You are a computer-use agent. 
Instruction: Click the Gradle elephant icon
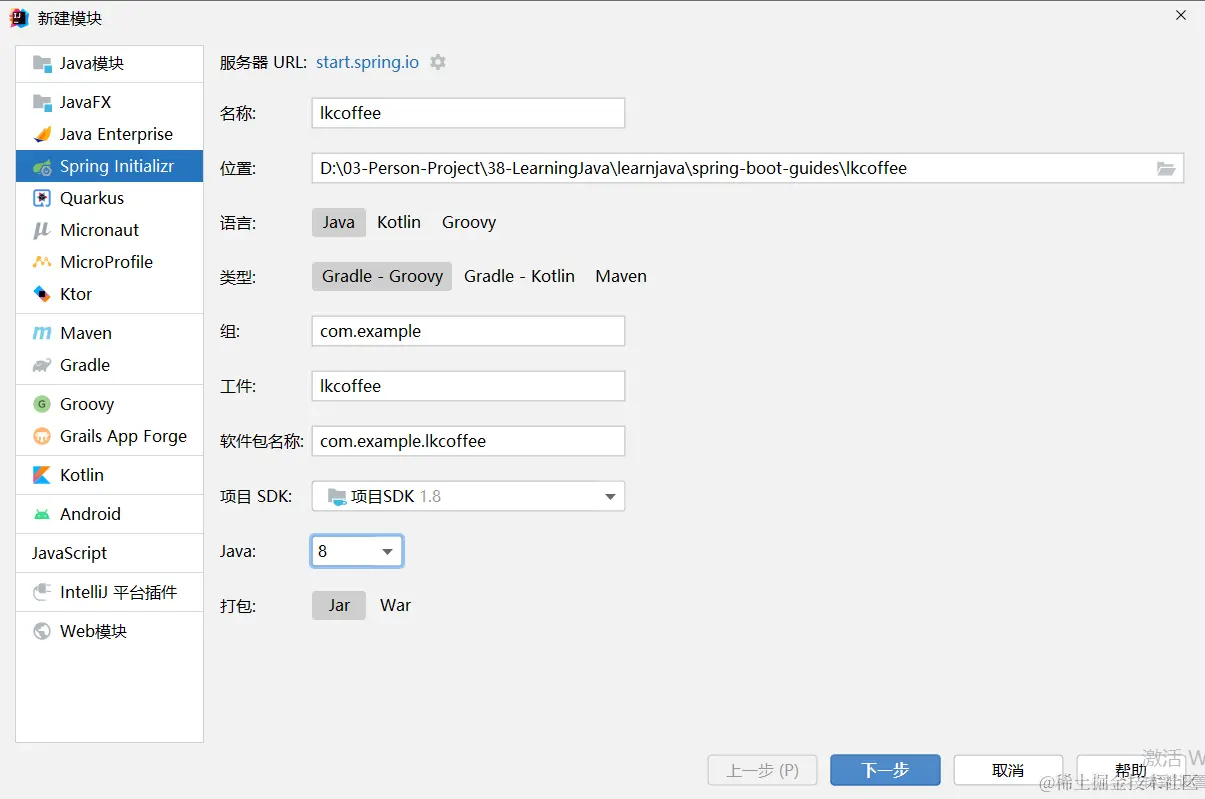[42, 365]
